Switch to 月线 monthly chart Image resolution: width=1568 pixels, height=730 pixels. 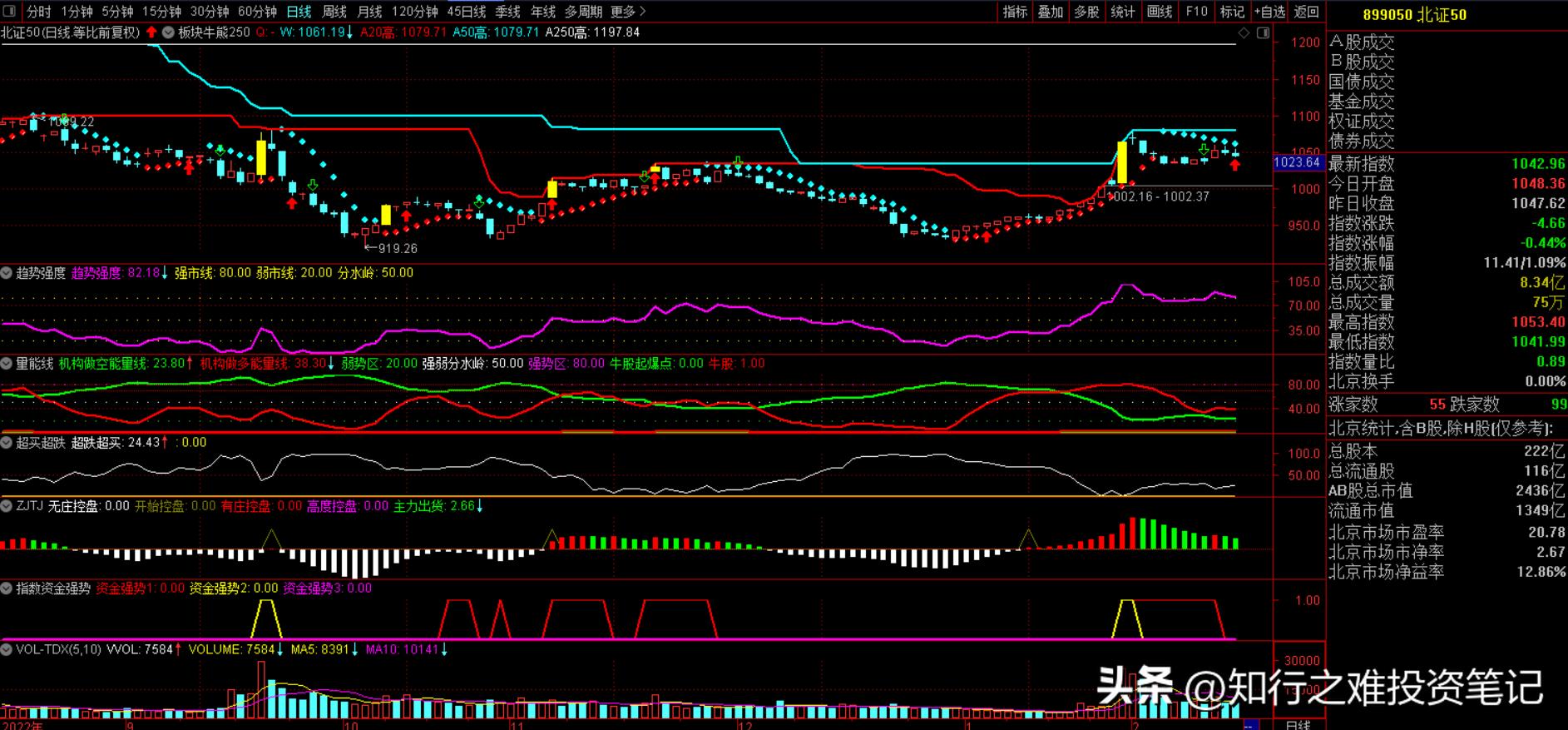[369, 12]
